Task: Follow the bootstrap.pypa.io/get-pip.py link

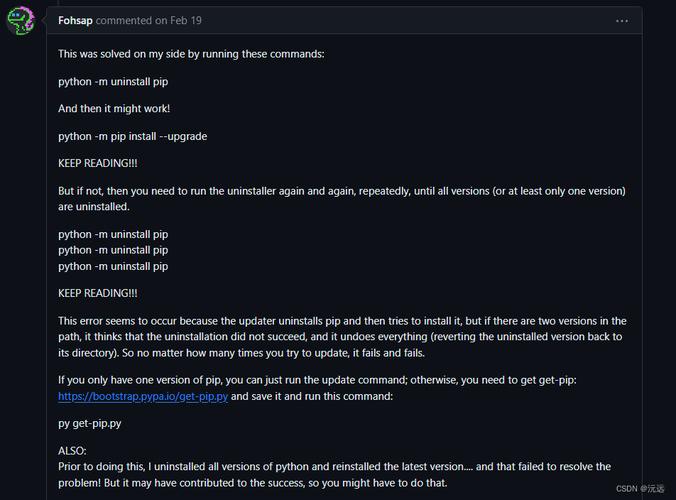Action: (x=143, y=396)
